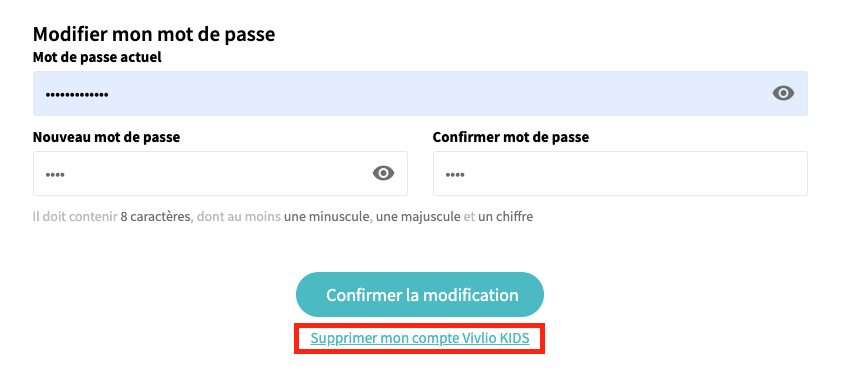Click the un chiffre requirement text

tap(505, 217)
